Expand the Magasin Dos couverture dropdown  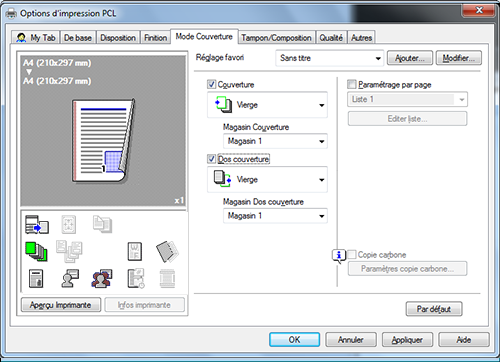275,216
